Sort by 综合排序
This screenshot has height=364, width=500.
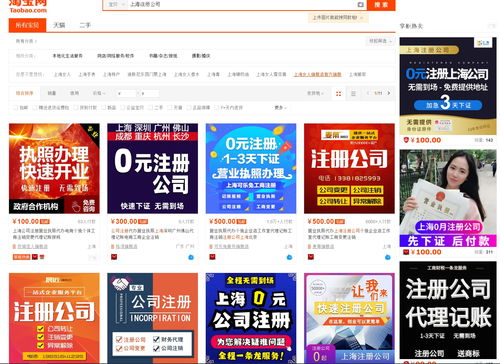(24, 93)
